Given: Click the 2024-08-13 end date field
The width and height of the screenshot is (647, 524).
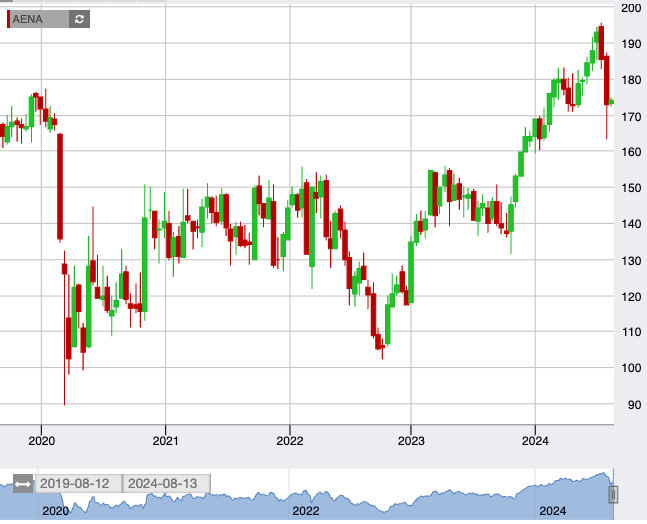Looking at the screenshot, I should point(167,484).
